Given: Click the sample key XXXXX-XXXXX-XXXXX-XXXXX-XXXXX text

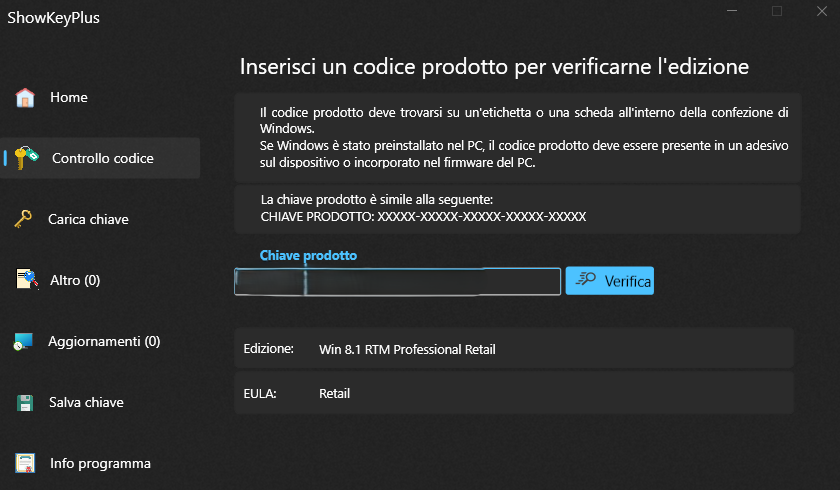Looking at the screenshot, I should [x=482, y=217].
